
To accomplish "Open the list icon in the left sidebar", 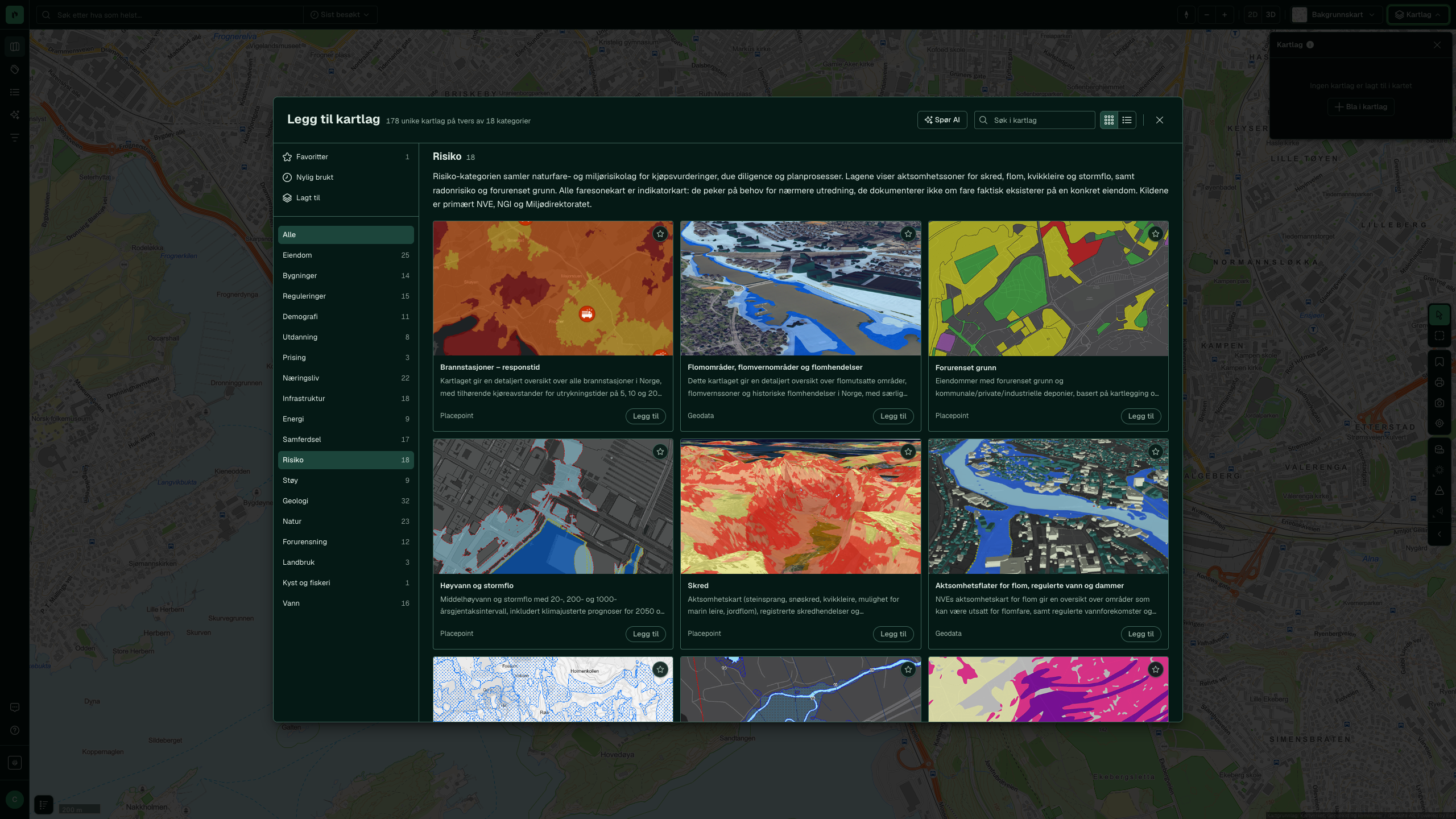I will pos(15,92).
